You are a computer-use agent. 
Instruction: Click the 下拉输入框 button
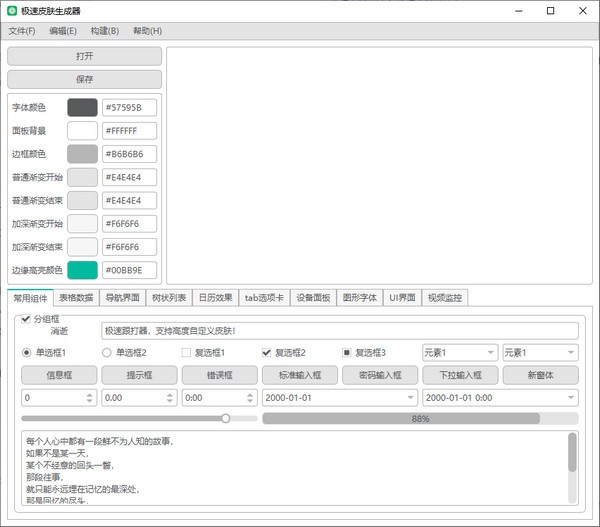460,375
